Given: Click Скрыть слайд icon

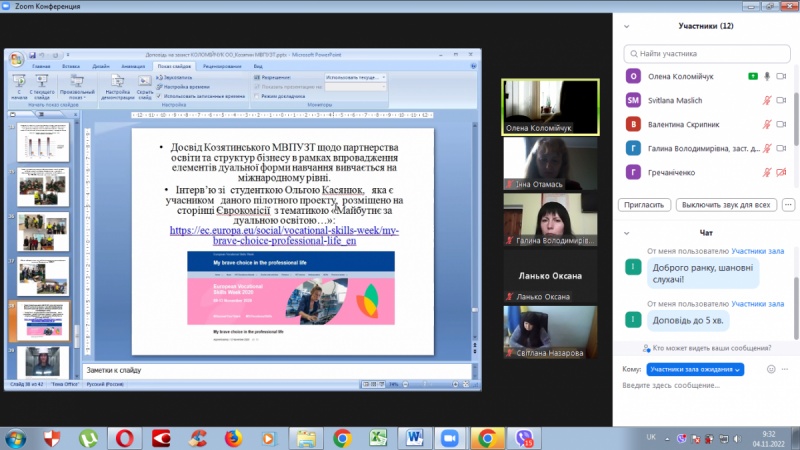Looking at the screenshot, I should (145, 82).
